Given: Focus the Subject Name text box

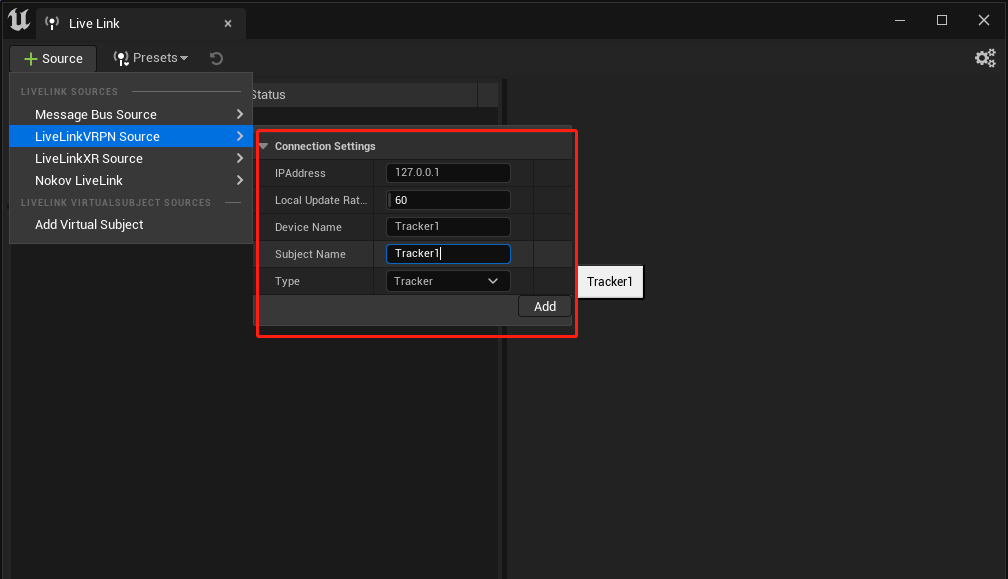Looking at the screenshot, I should [x=448, y=254].
